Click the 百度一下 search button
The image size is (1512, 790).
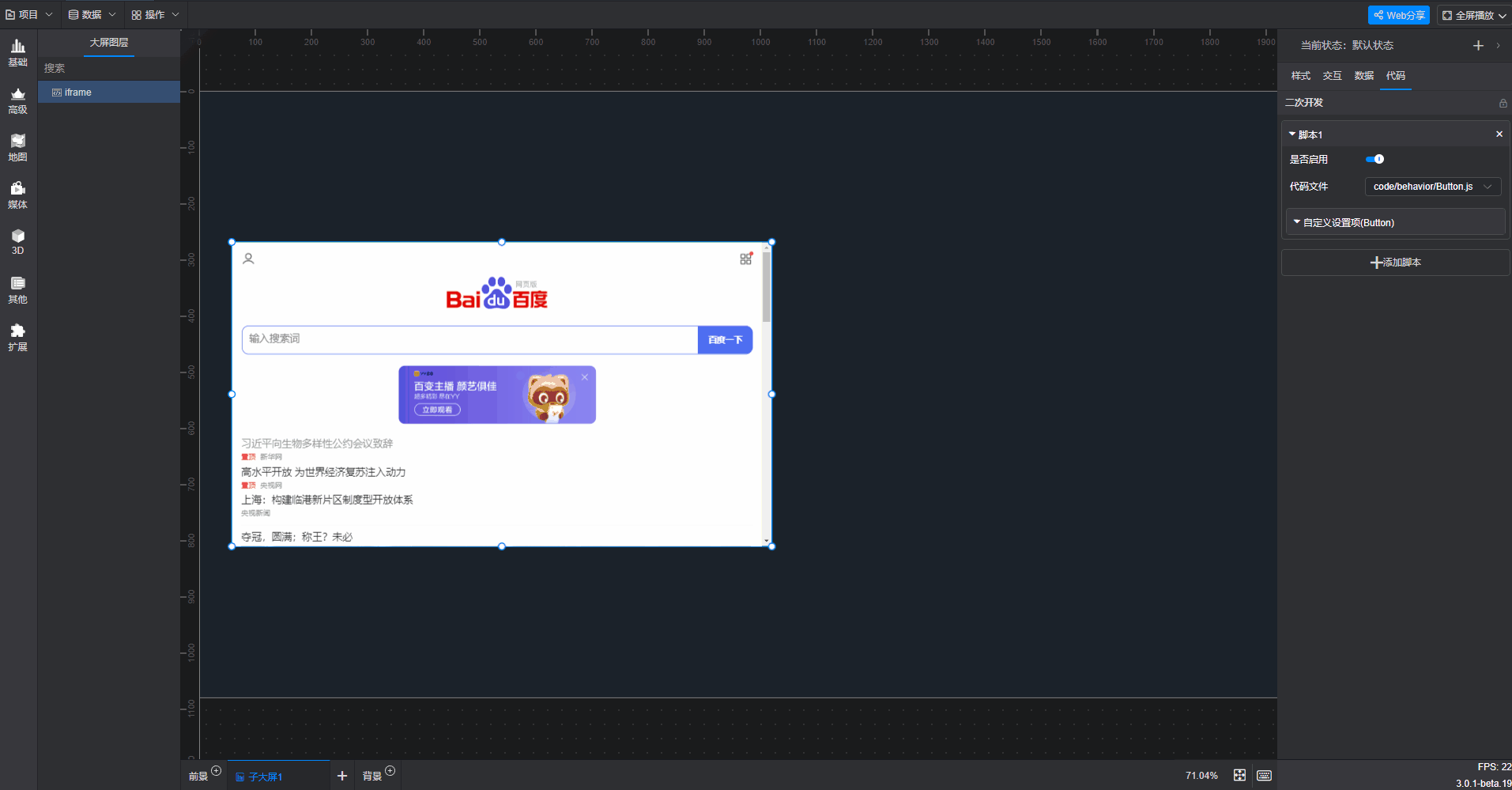coord(725,340)
